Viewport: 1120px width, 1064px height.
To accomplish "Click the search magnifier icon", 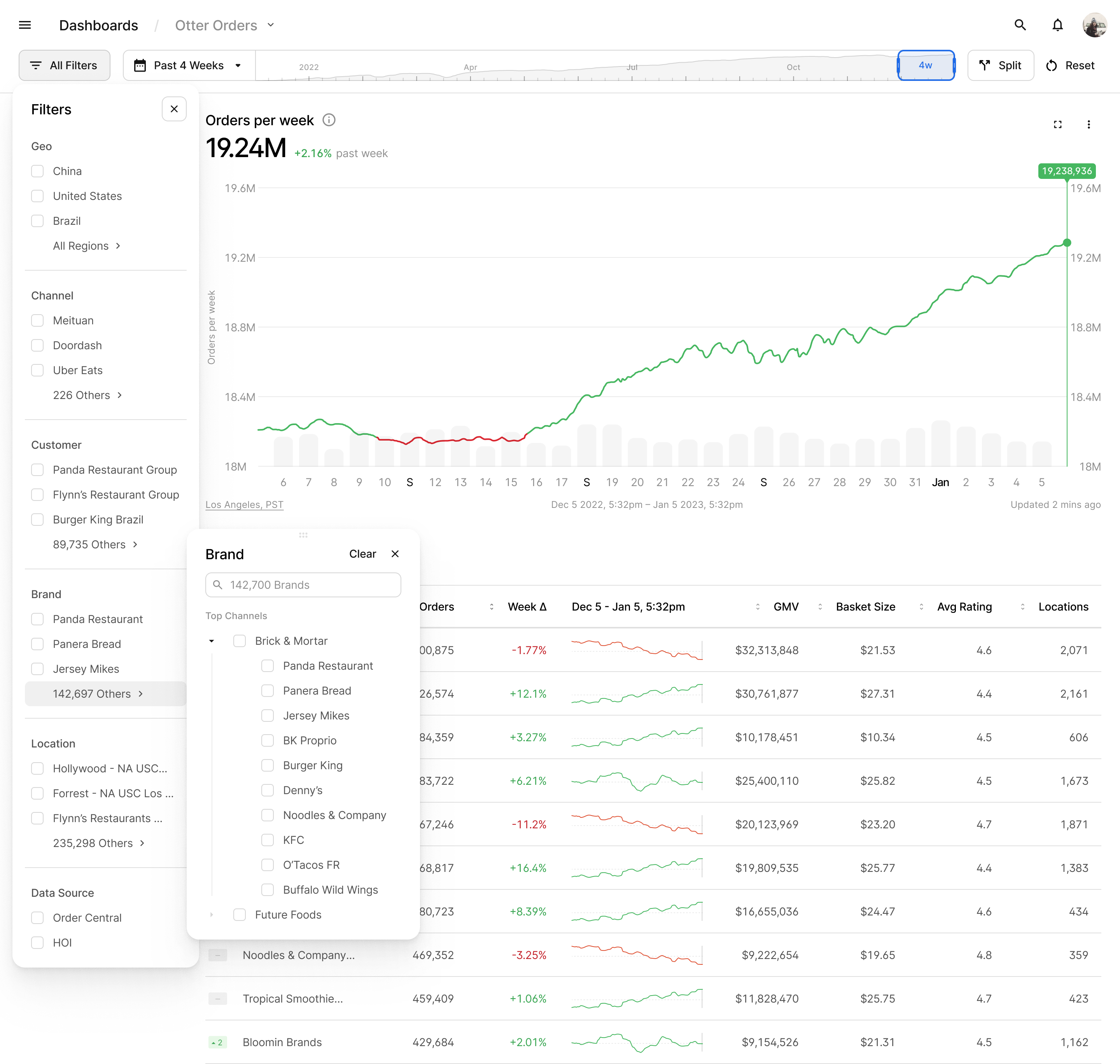I will click(x=1020, y=25).
